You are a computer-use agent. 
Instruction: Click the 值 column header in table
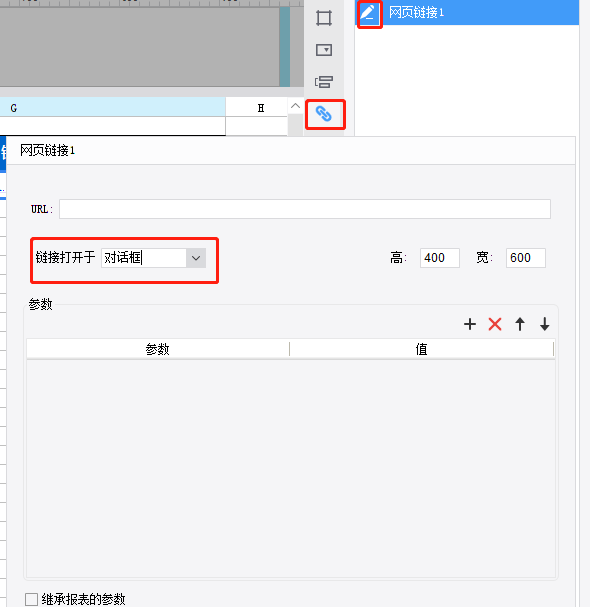421,349
